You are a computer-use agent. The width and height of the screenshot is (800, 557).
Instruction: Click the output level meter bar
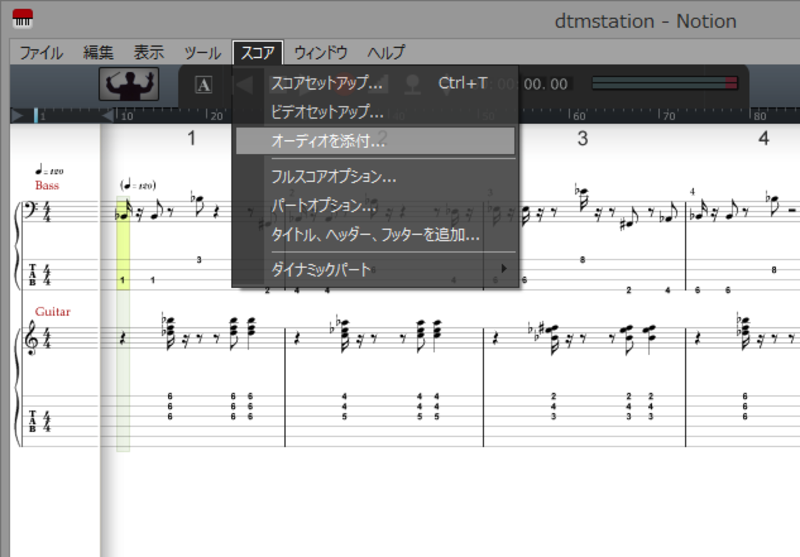pos(664,83)
